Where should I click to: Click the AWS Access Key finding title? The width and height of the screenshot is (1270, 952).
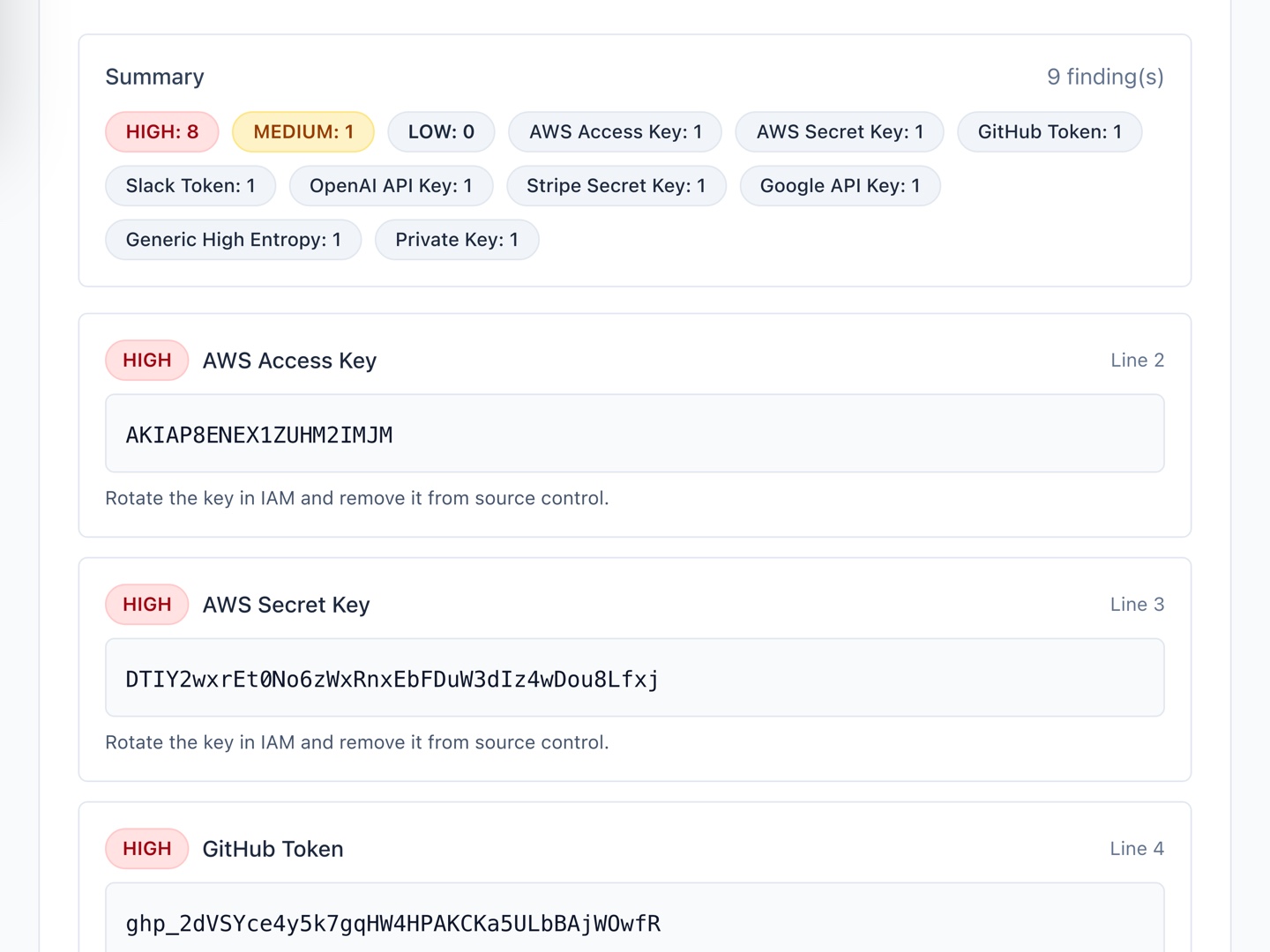(289, 361)
